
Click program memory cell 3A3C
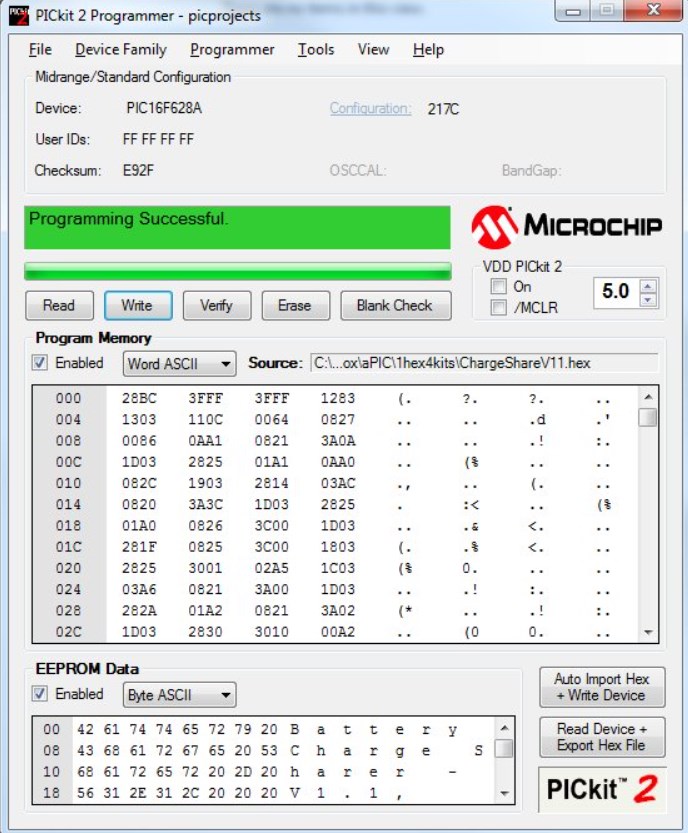[206, 505]
